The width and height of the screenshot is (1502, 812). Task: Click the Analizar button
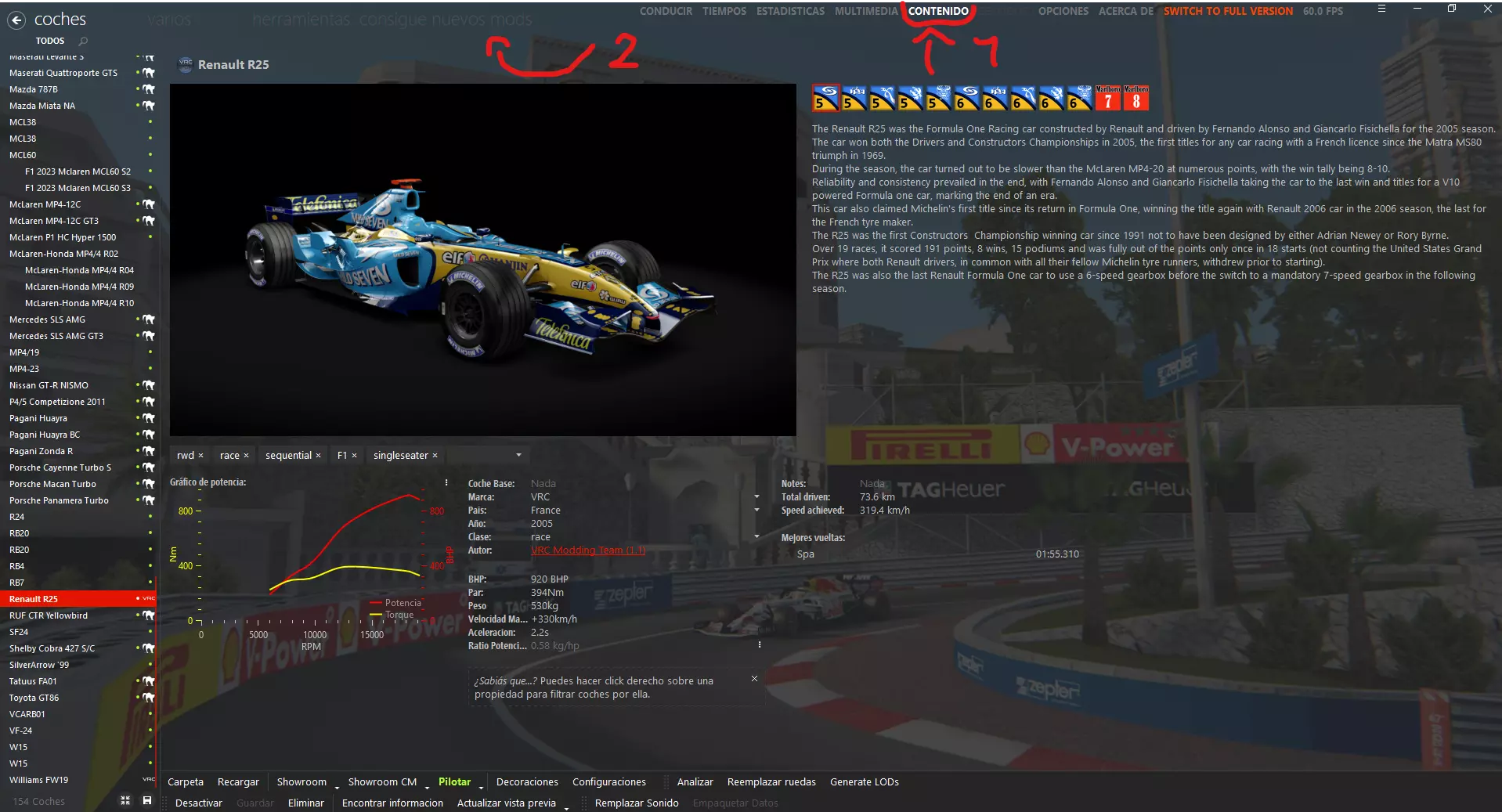[695, 781]
